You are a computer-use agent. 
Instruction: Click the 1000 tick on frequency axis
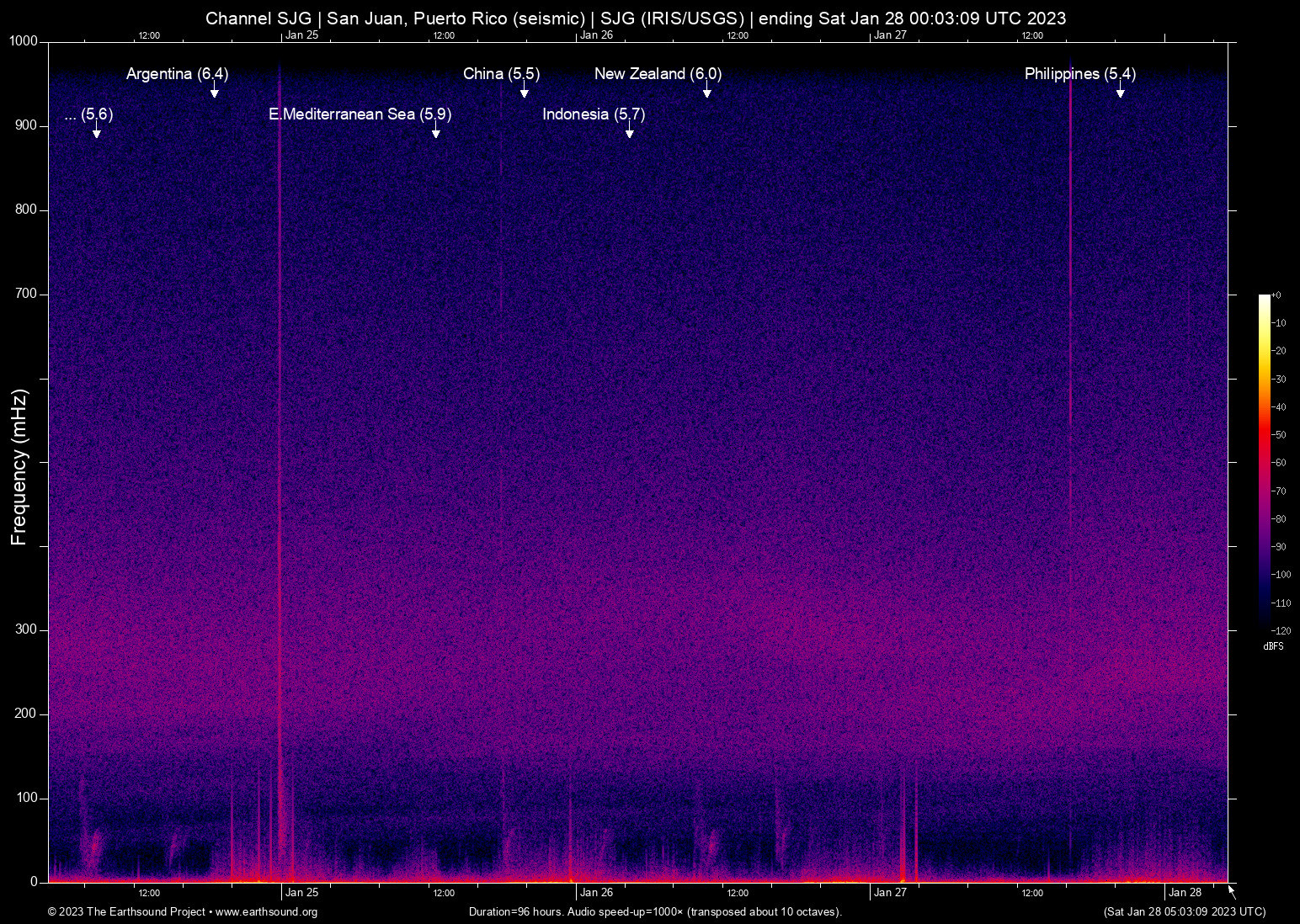[24, 41]
